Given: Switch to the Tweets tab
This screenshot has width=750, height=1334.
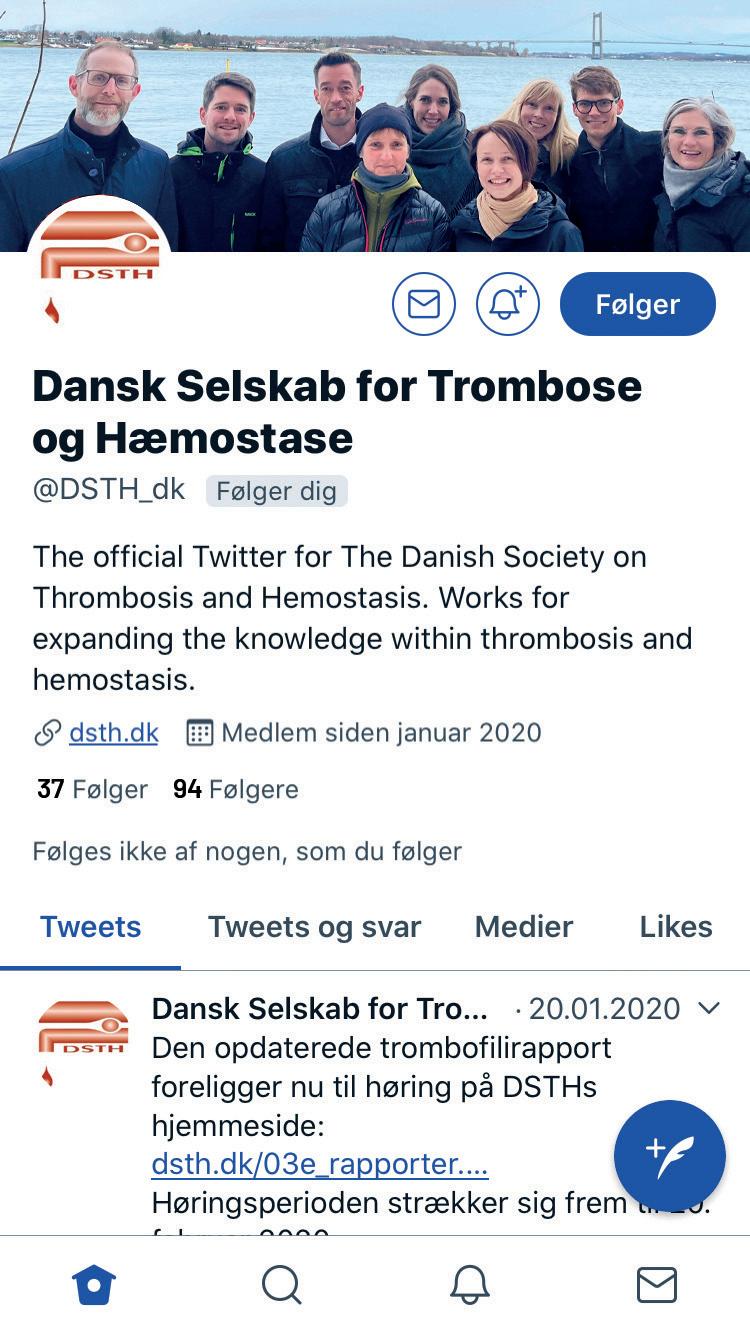Looking at the screenshot, I should coord(90,927).
